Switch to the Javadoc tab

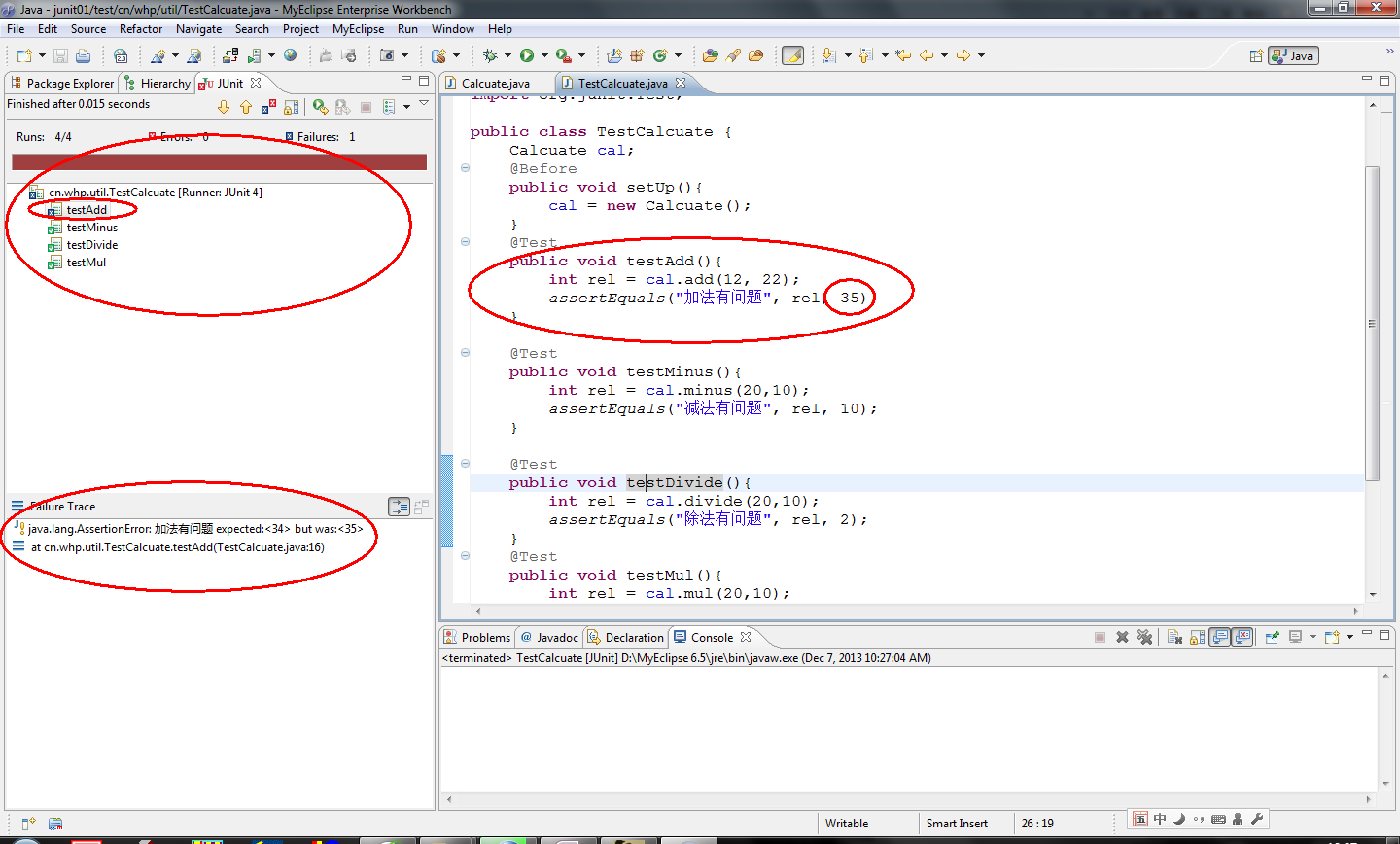point(549,637)
